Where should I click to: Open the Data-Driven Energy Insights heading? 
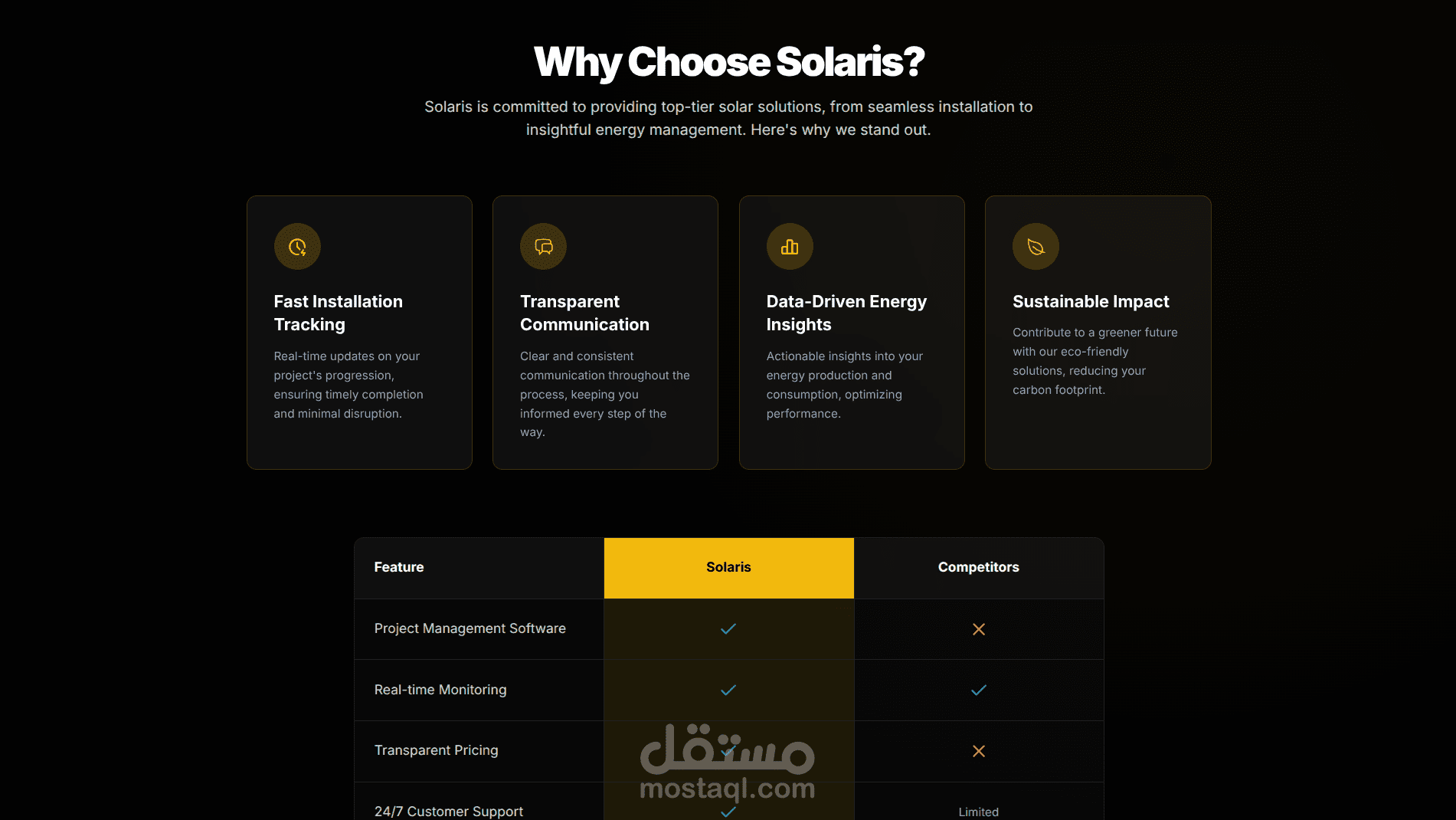click(x=846, y=313)
